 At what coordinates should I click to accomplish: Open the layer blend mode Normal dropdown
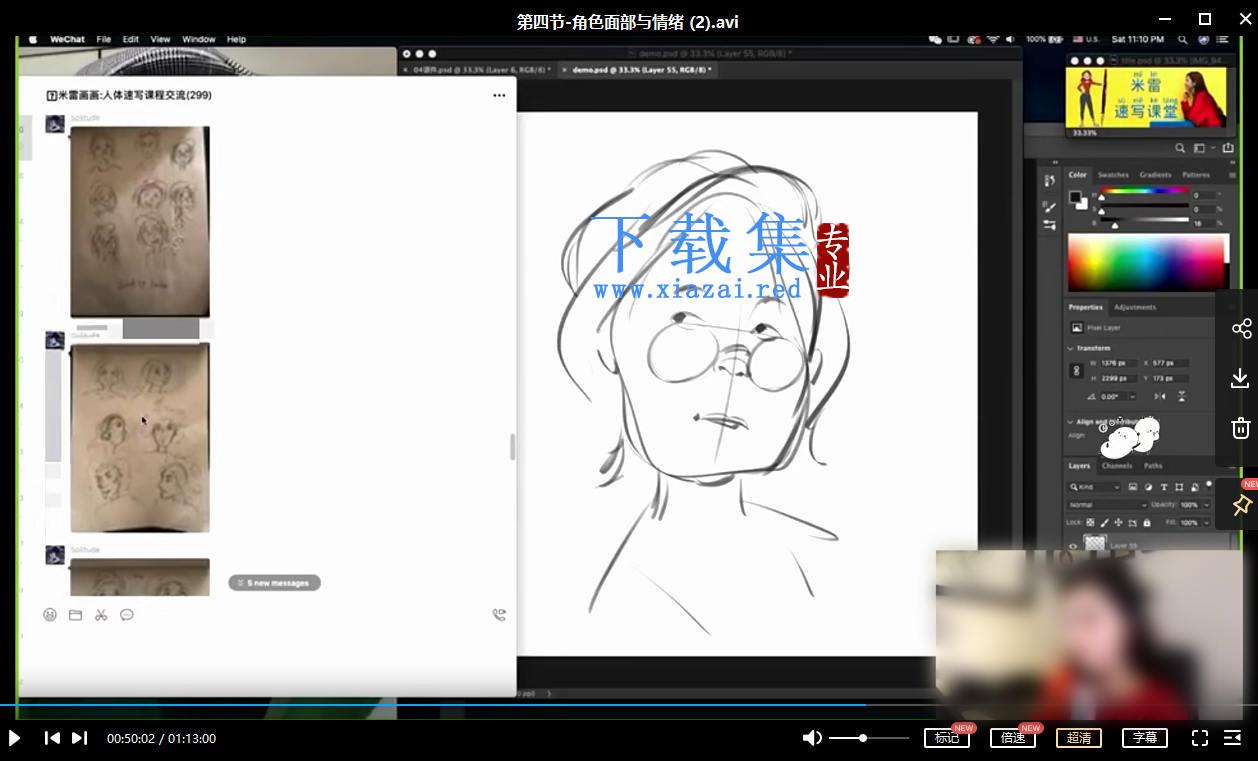coord(1107,505)
